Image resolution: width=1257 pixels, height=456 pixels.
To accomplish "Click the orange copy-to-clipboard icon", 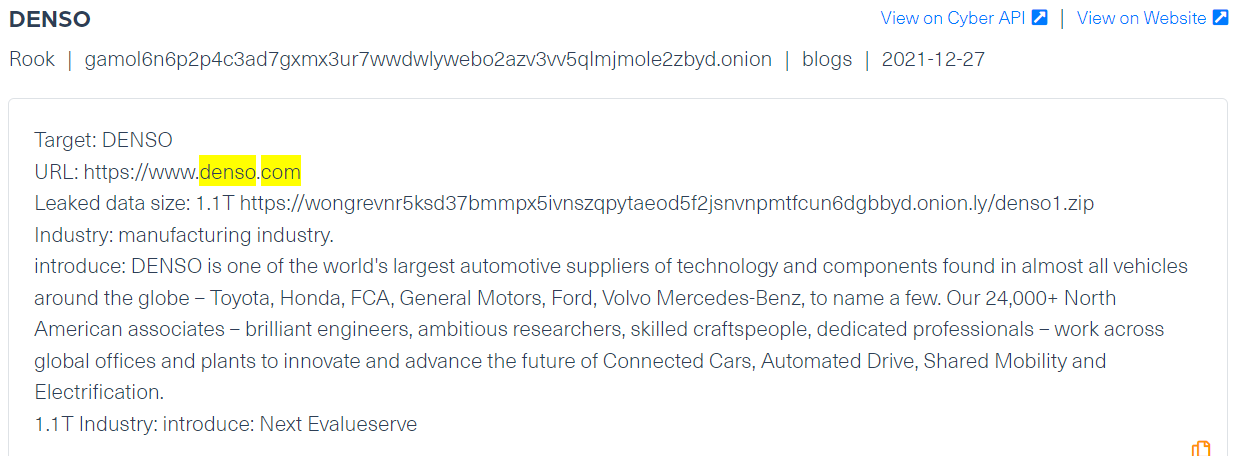I will (1201, 448).
